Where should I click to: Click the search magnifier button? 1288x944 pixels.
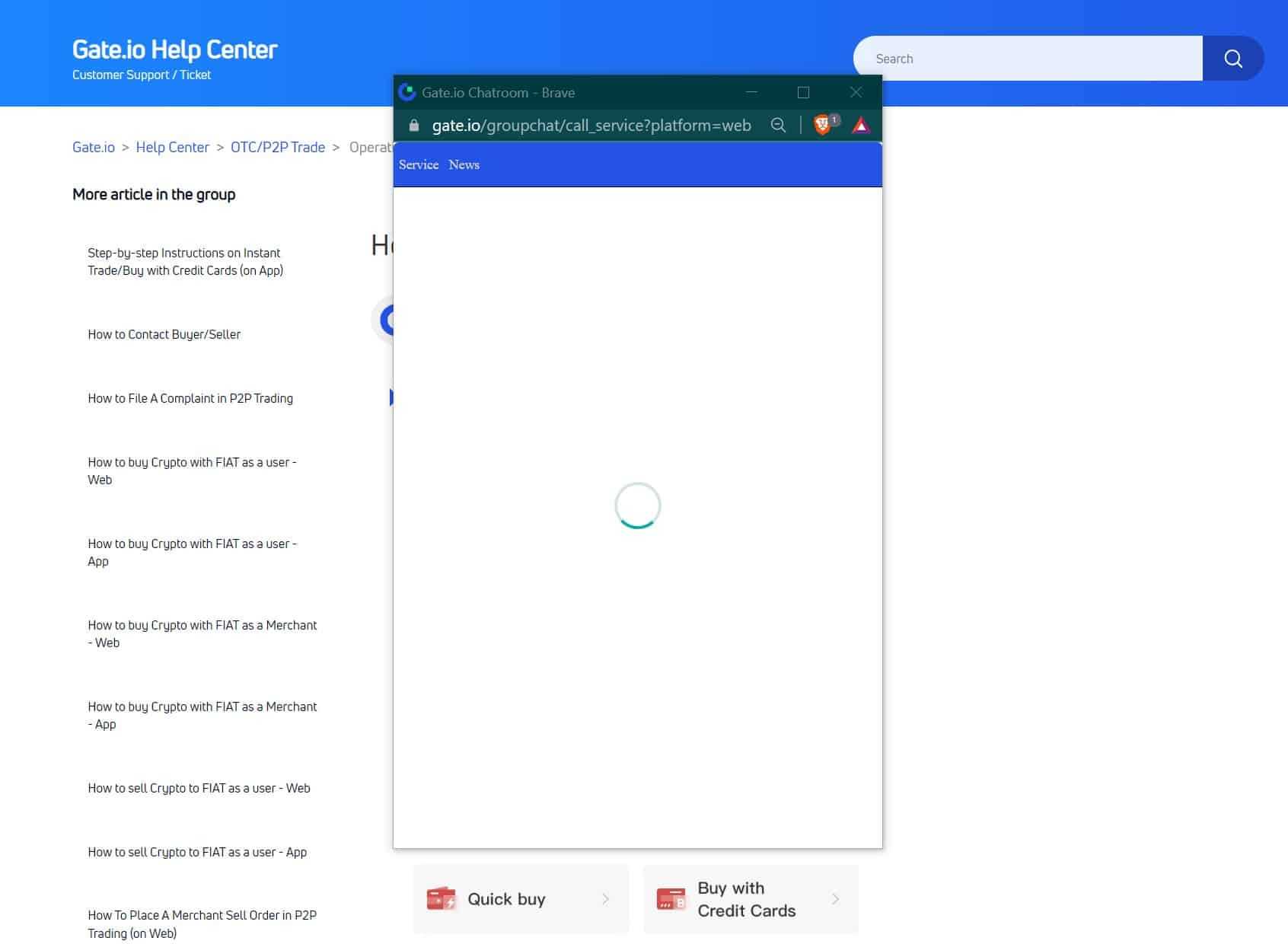click(x=1232, y=59)
